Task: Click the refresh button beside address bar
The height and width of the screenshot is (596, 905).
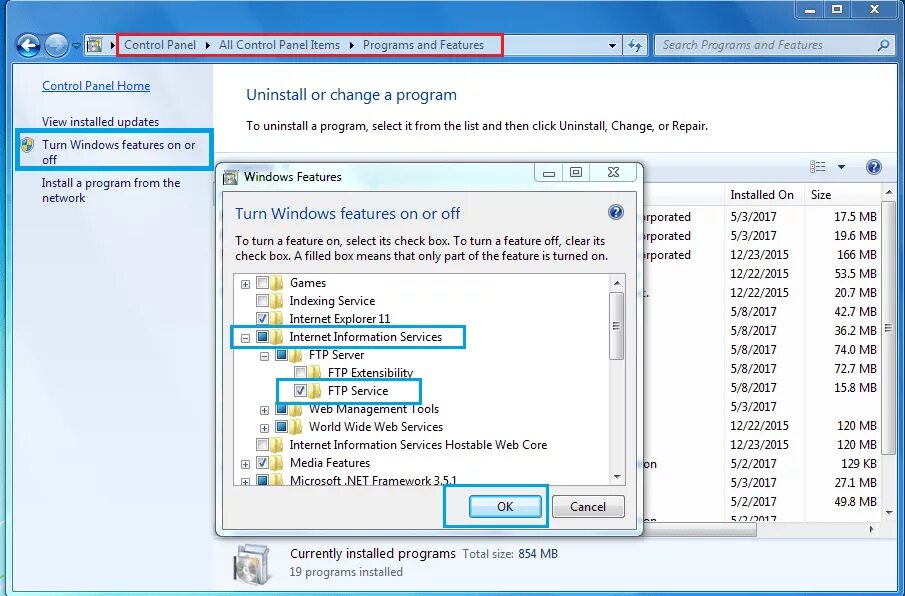Action: point(635,46)
